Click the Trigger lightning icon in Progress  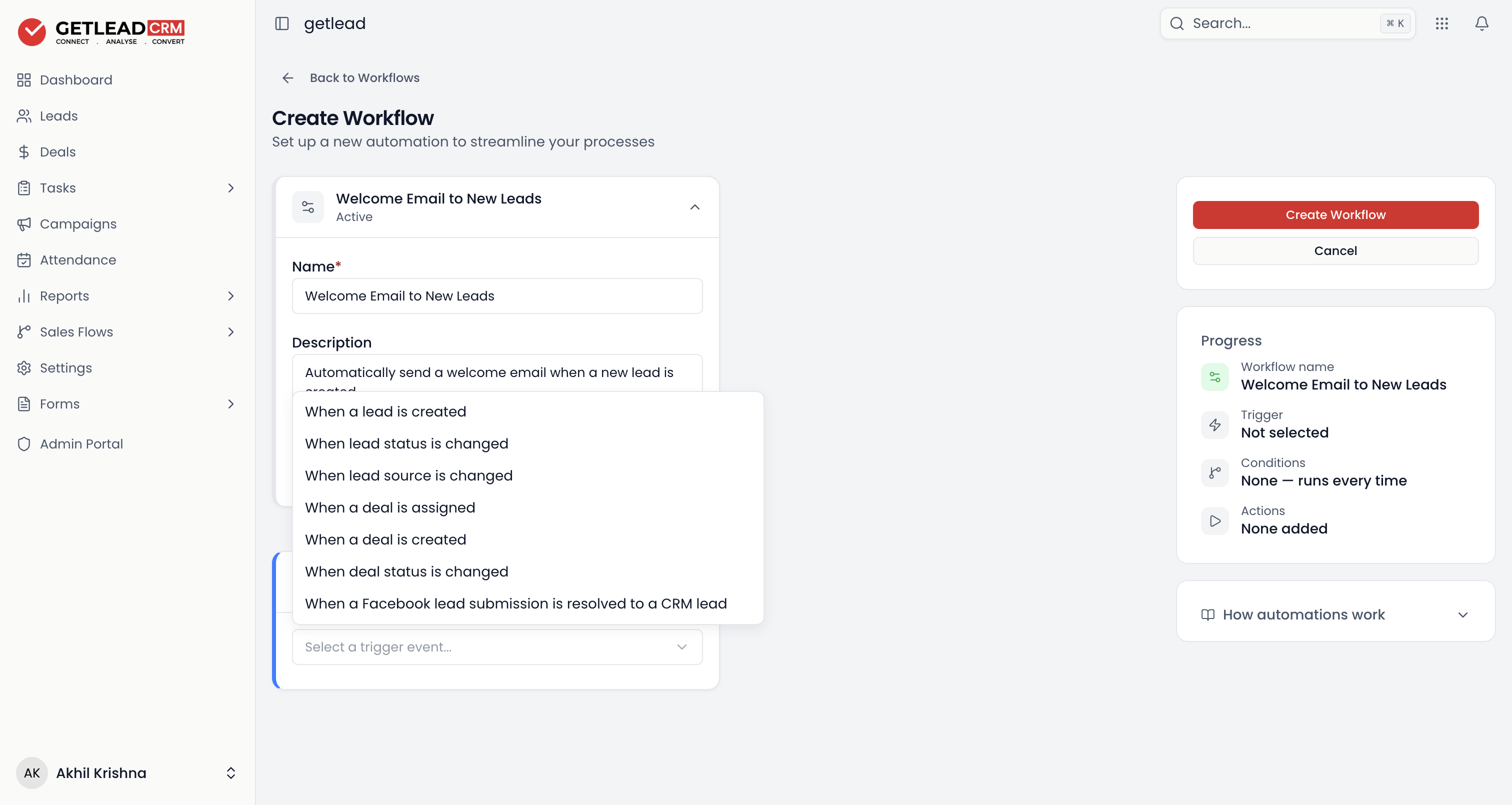1215,424
